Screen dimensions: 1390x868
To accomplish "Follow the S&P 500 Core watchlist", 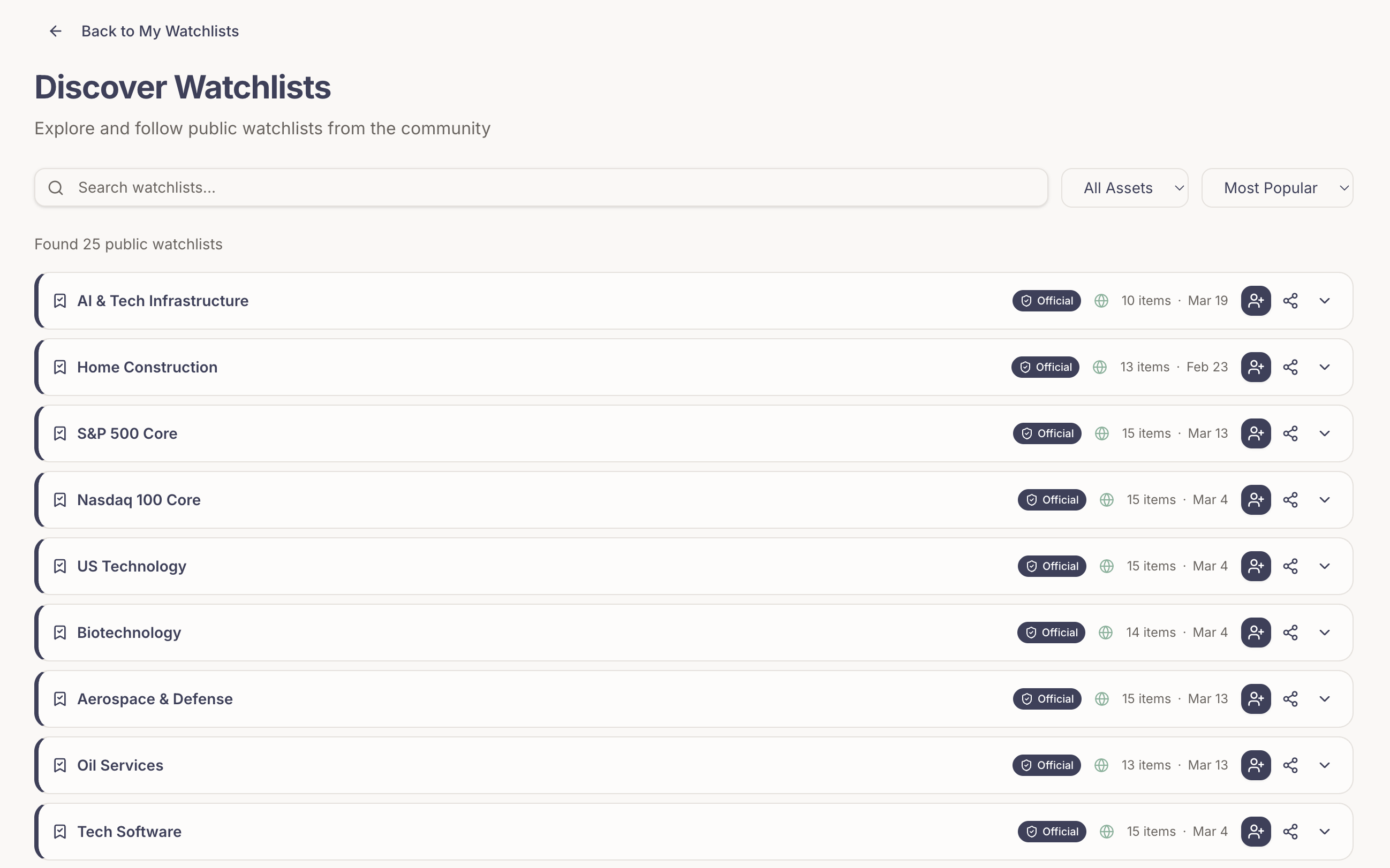I will 1256,433.
